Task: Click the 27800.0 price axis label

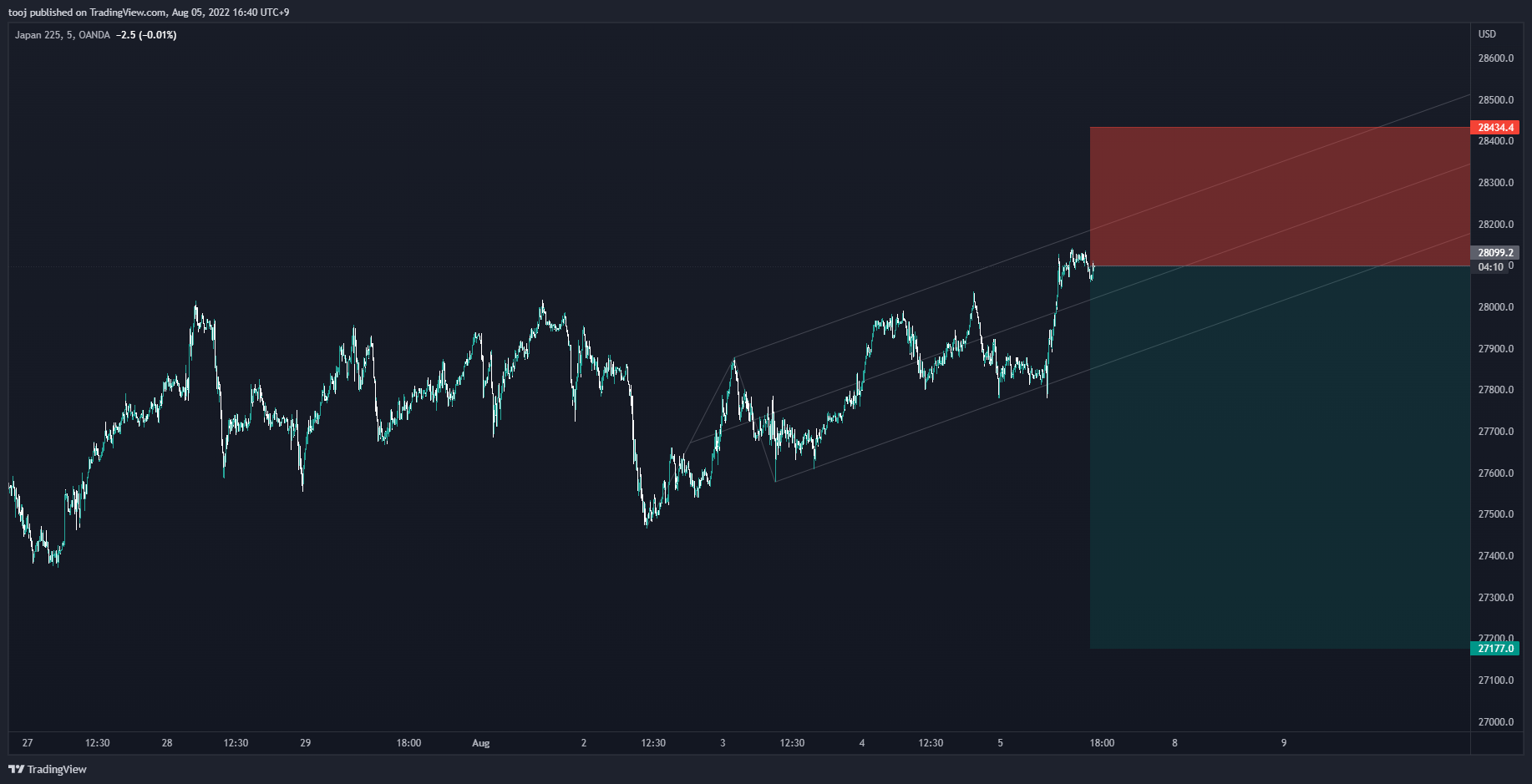Action: tap(1495, 390)
